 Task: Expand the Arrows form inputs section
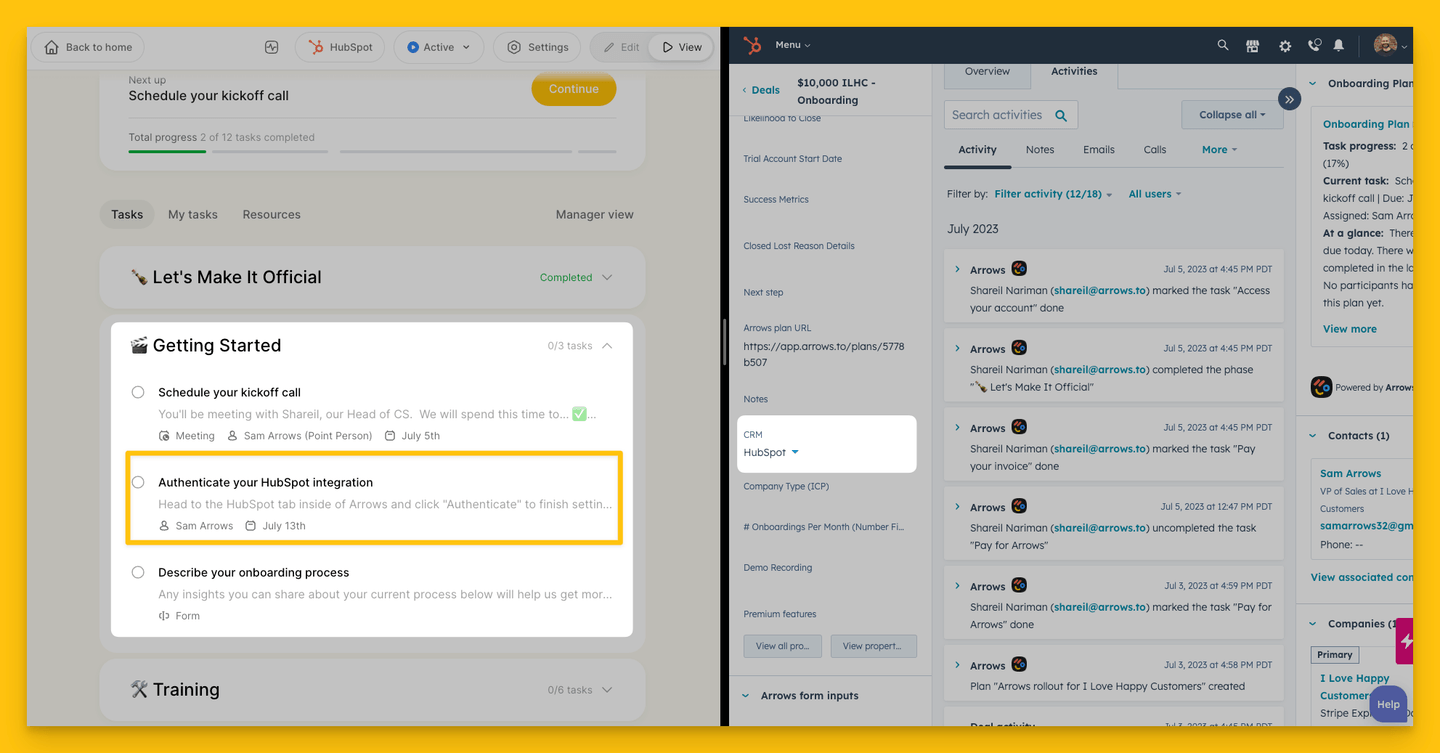pyautogui.click(x=746, y=696)
